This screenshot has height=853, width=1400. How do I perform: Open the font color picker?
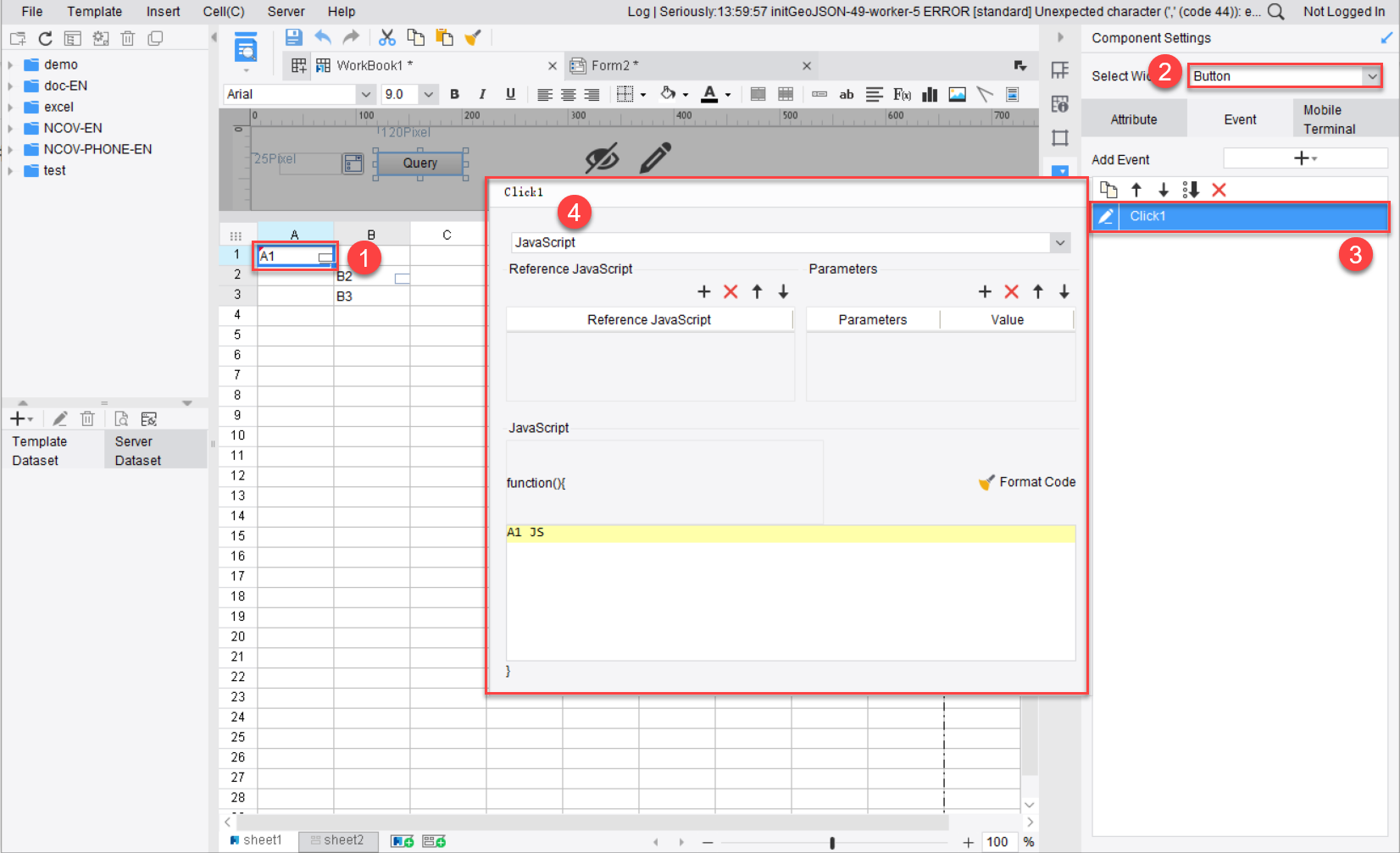710,94
